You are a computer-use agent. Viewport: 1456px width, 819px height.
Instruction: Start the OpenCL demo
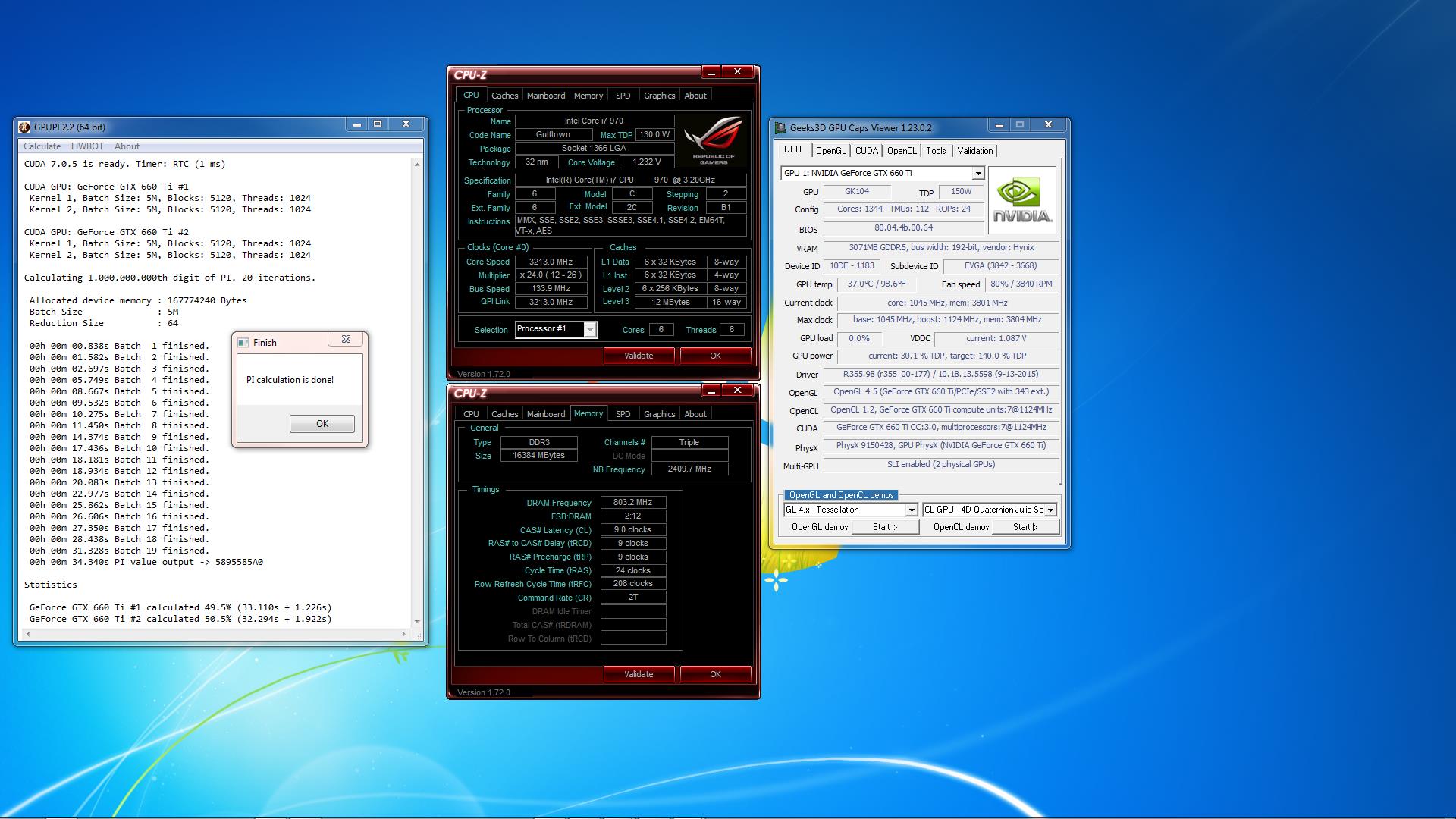1025,527
